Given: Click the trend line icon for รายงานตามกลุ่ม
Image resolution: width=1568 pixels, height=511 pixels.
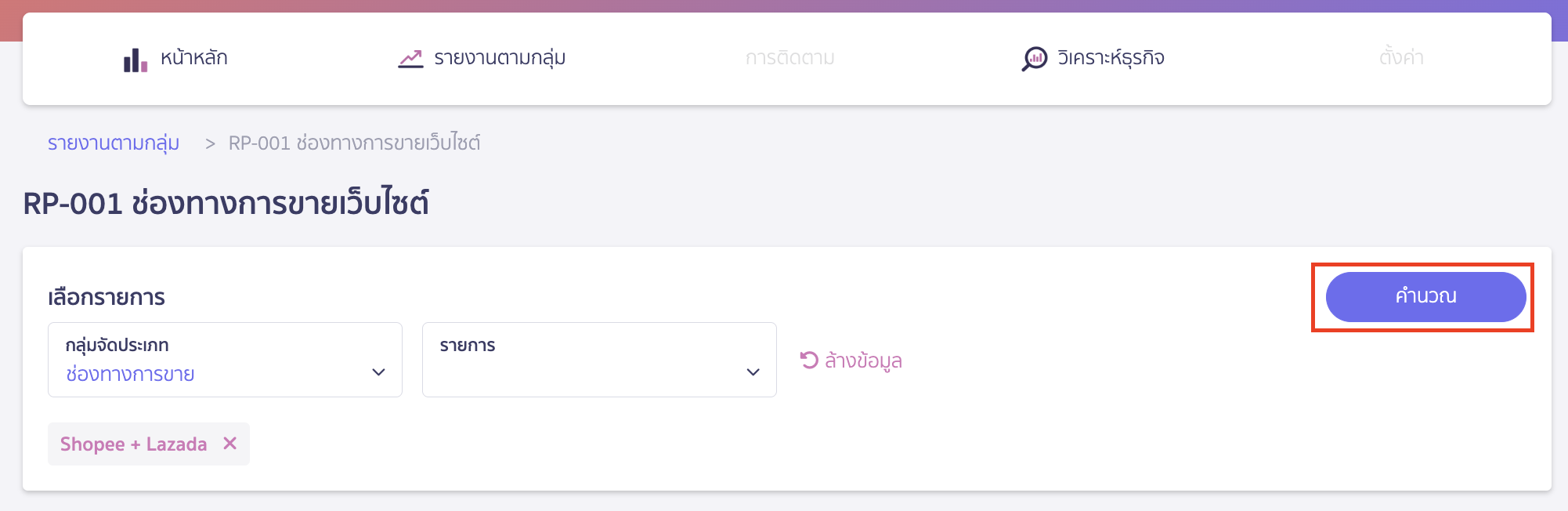Looking at the screenshot, I should pyautogui.click(x=410, y=59).
